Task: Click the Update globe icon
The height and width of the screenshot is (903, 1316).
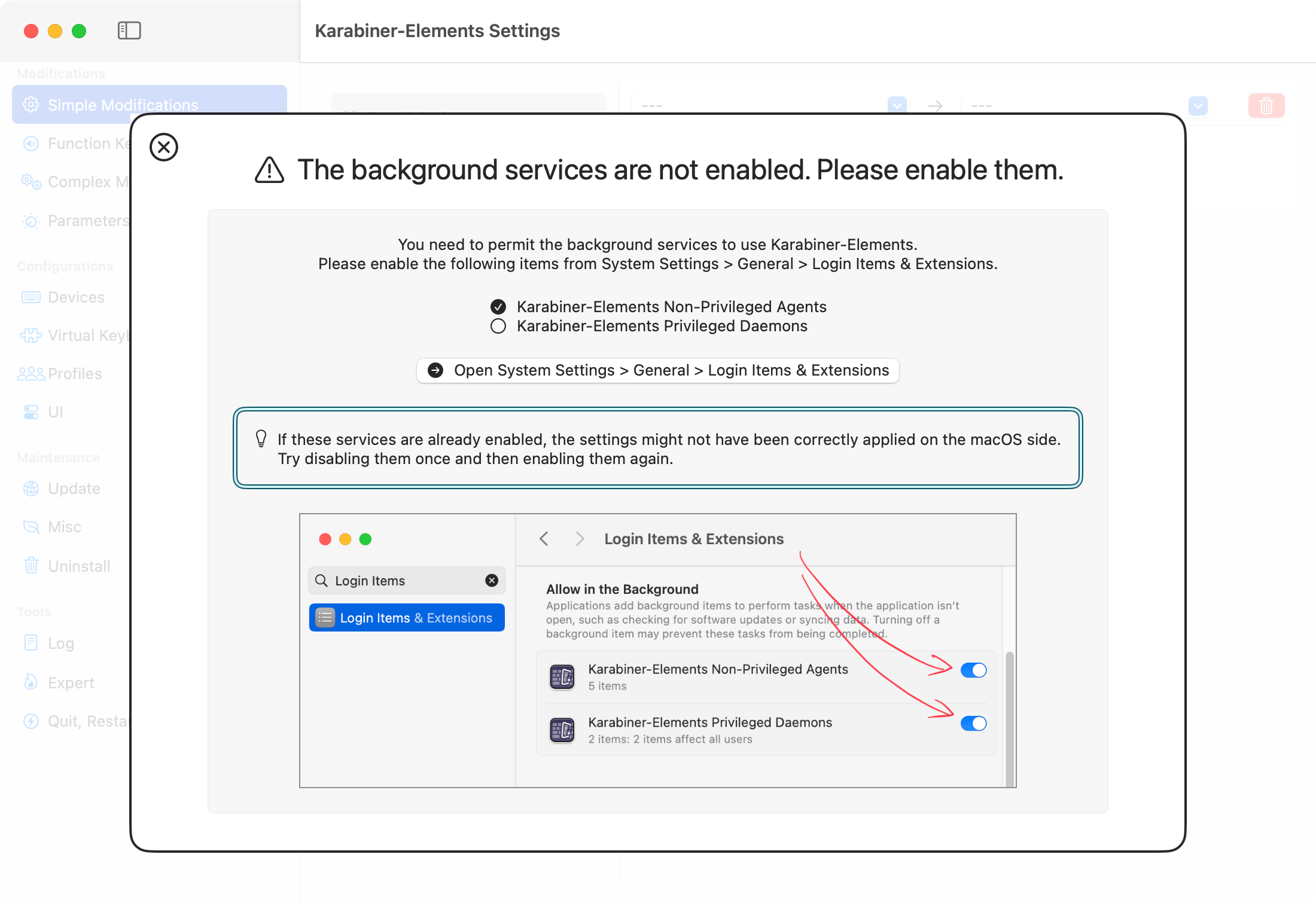Action: [31, 489]
